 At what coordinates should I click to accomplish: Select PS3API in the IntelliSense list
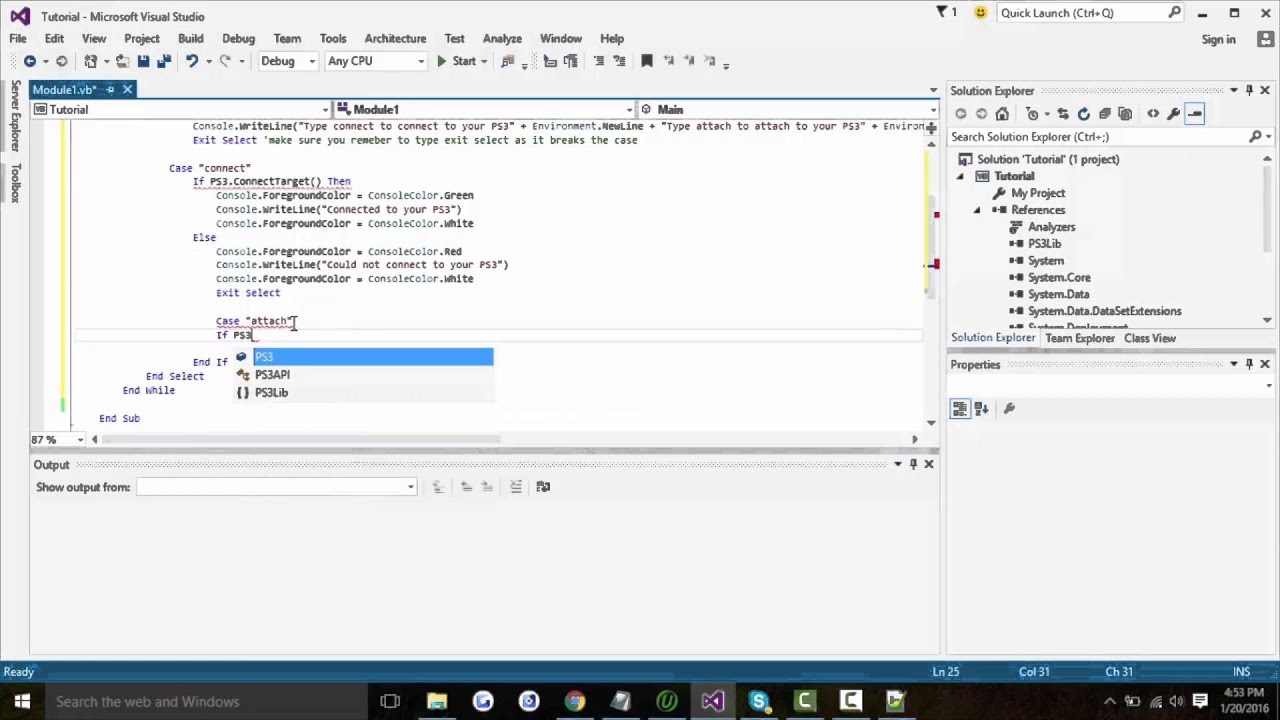pos(363,375)
